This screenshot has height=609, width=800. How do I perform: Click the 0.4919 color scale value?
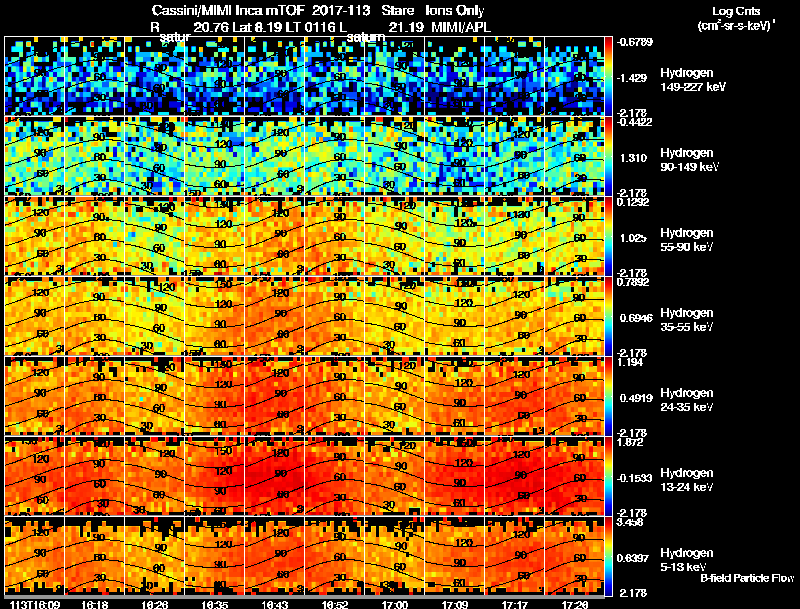point(636,398)
